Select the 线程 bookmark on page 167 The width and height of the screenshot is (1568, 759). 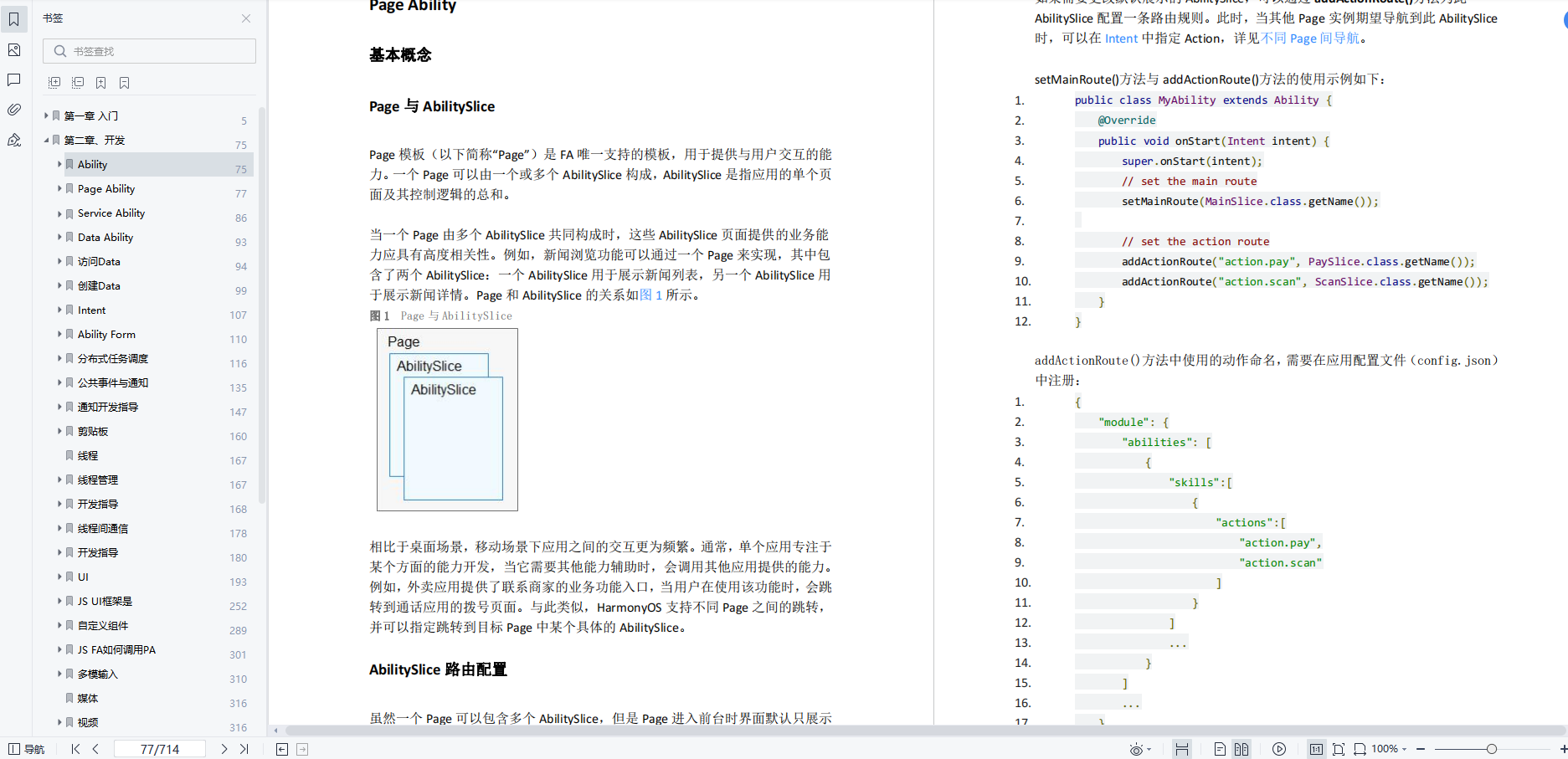pos(88,456)
